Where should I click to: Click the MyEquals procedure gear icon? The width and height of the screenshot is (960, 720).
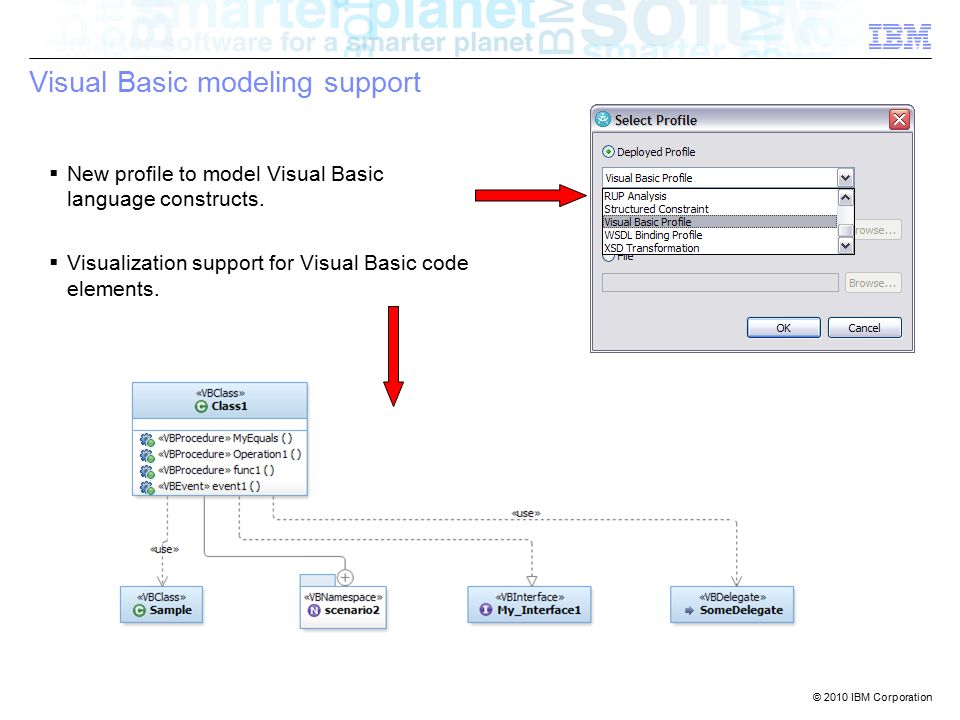click(x=147, y=439)
